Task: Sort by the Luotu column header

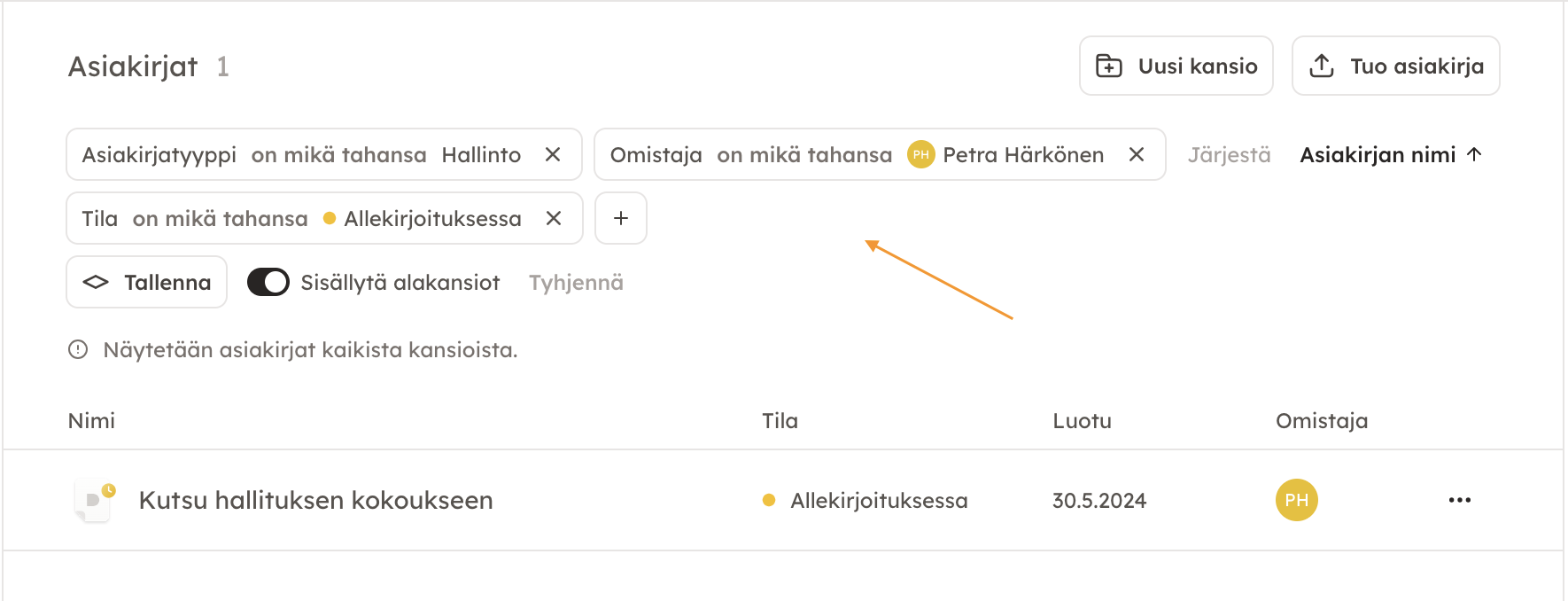Action: click(x=1082, y=421)
